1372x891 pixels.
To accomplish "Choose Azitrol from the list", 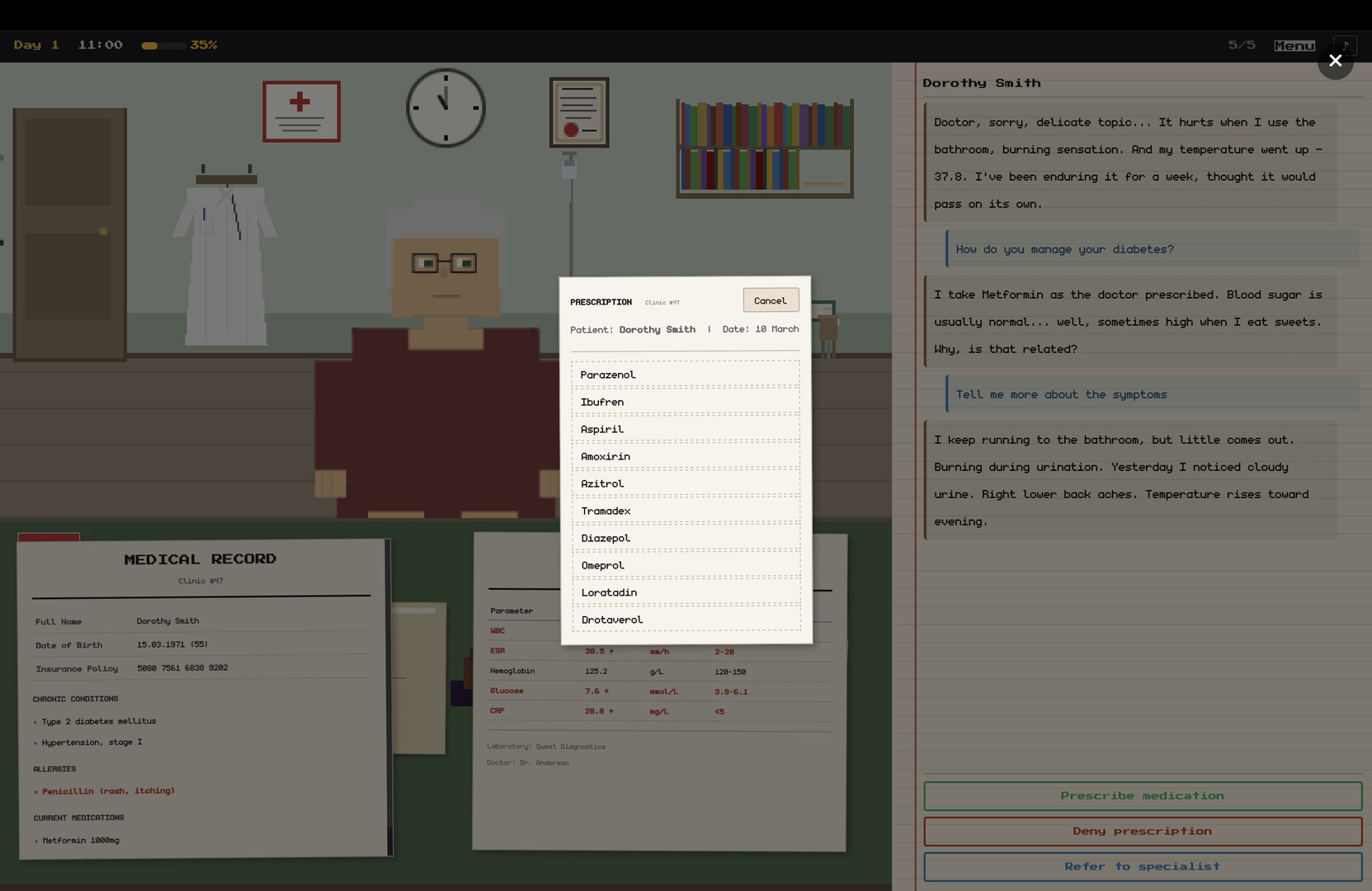I will tap(686, 483).
